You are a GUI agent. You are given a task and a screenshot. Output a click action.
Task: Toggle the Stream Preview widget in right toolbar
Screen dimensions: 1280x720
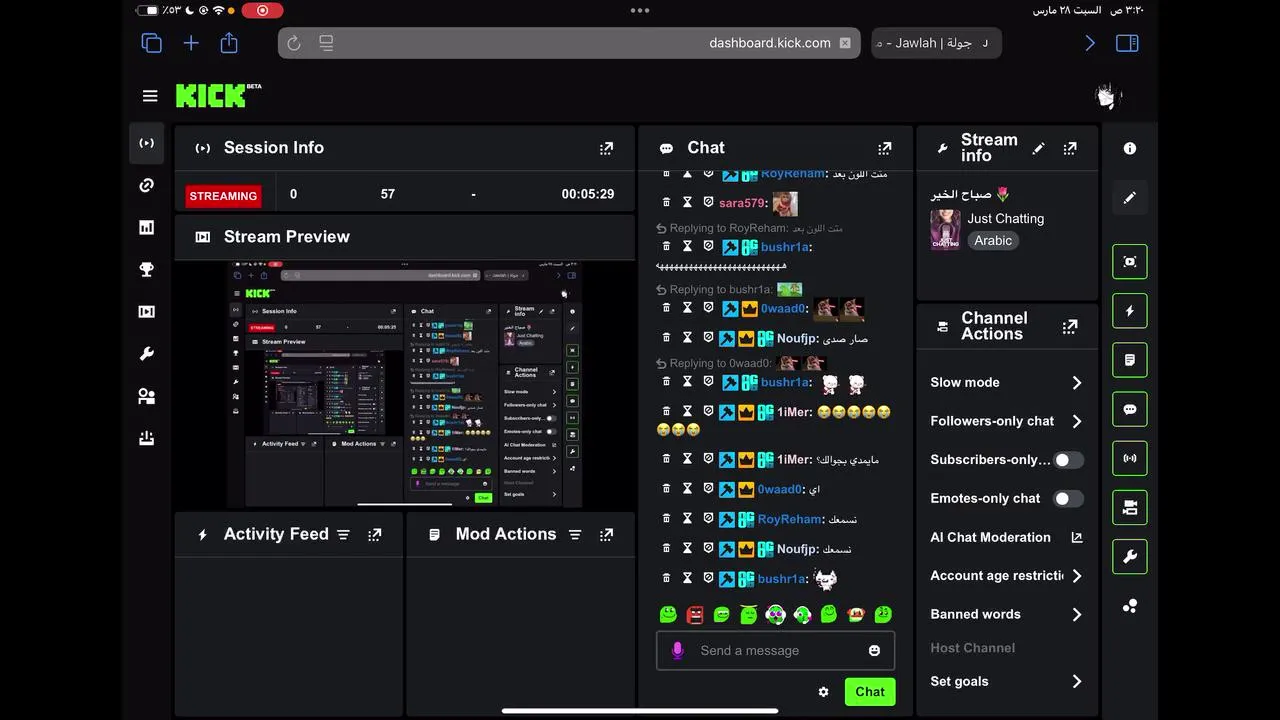point(1130,262)
